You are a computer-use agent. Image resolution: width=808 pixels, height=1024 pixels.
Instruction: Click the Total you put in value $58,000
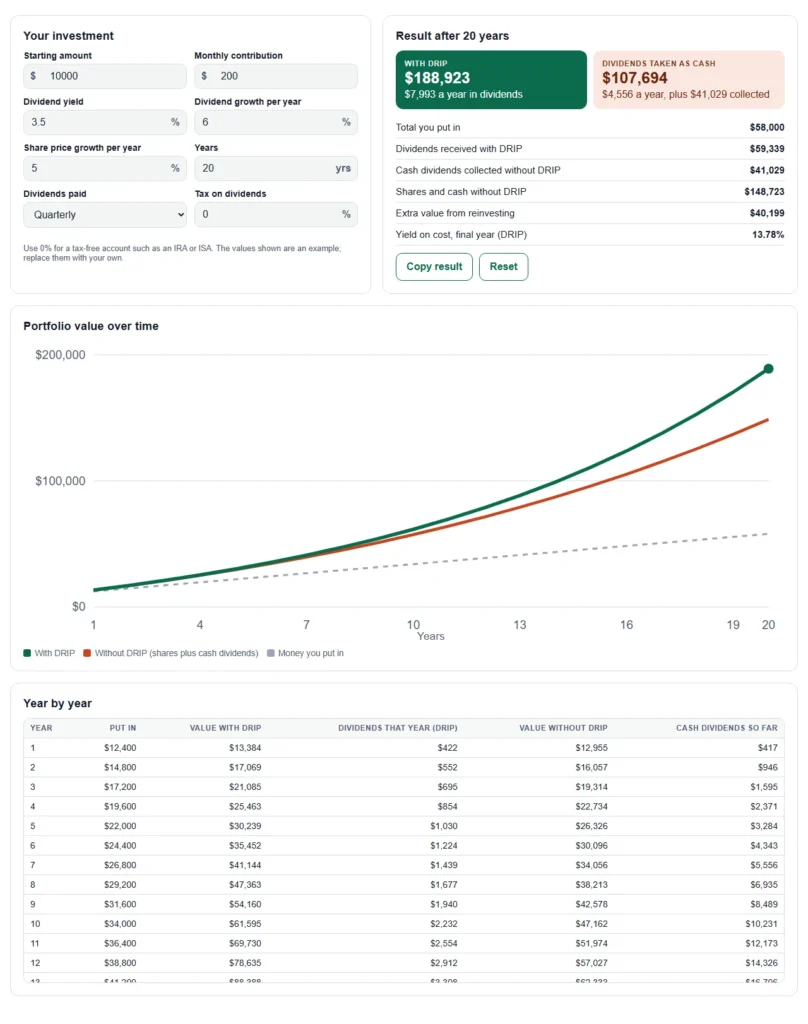[x=767, y=127]
